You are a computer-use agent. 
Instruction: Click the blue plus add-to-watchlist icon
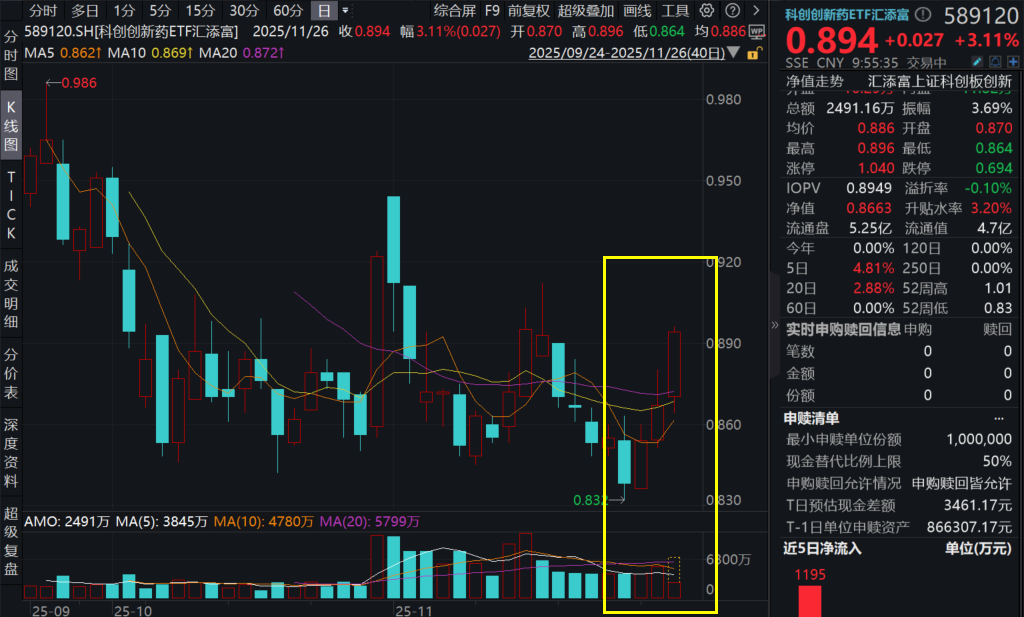[1013, 62]
